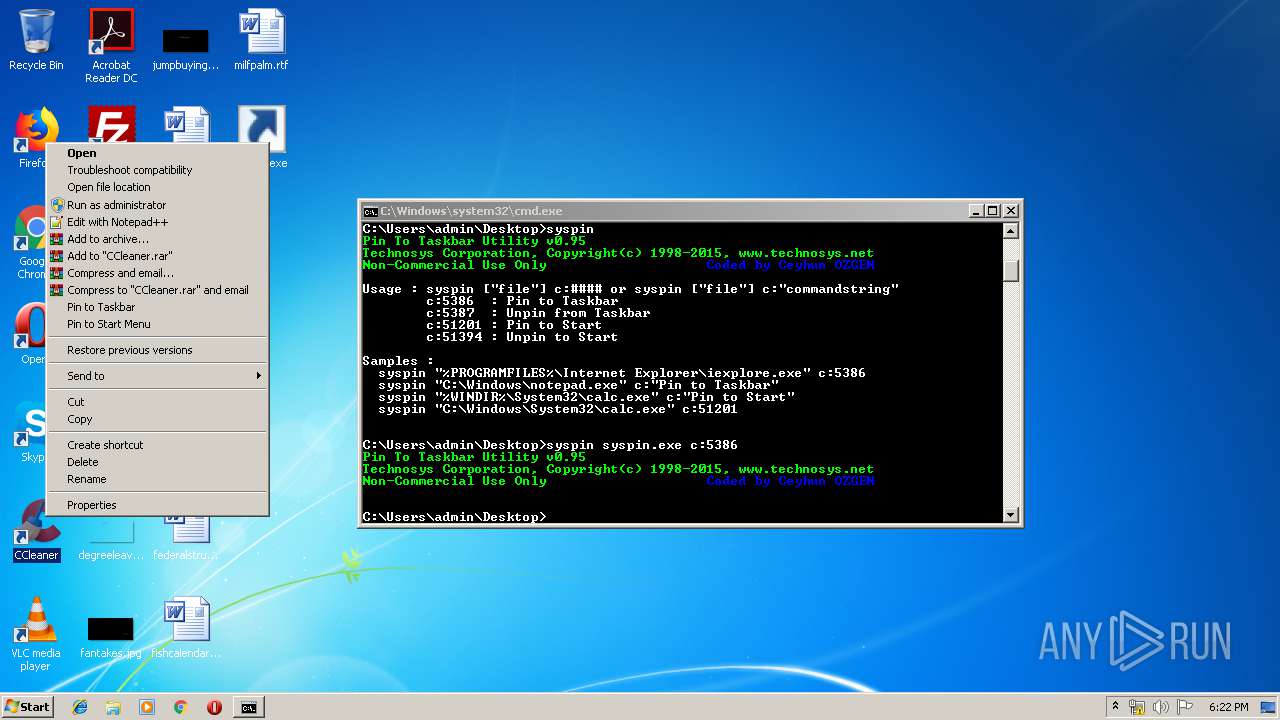This screenshot has height=720, width=1280.
Task: Select the FileZilla desktop shortcut icon
Action: click(x=111, y=125)
